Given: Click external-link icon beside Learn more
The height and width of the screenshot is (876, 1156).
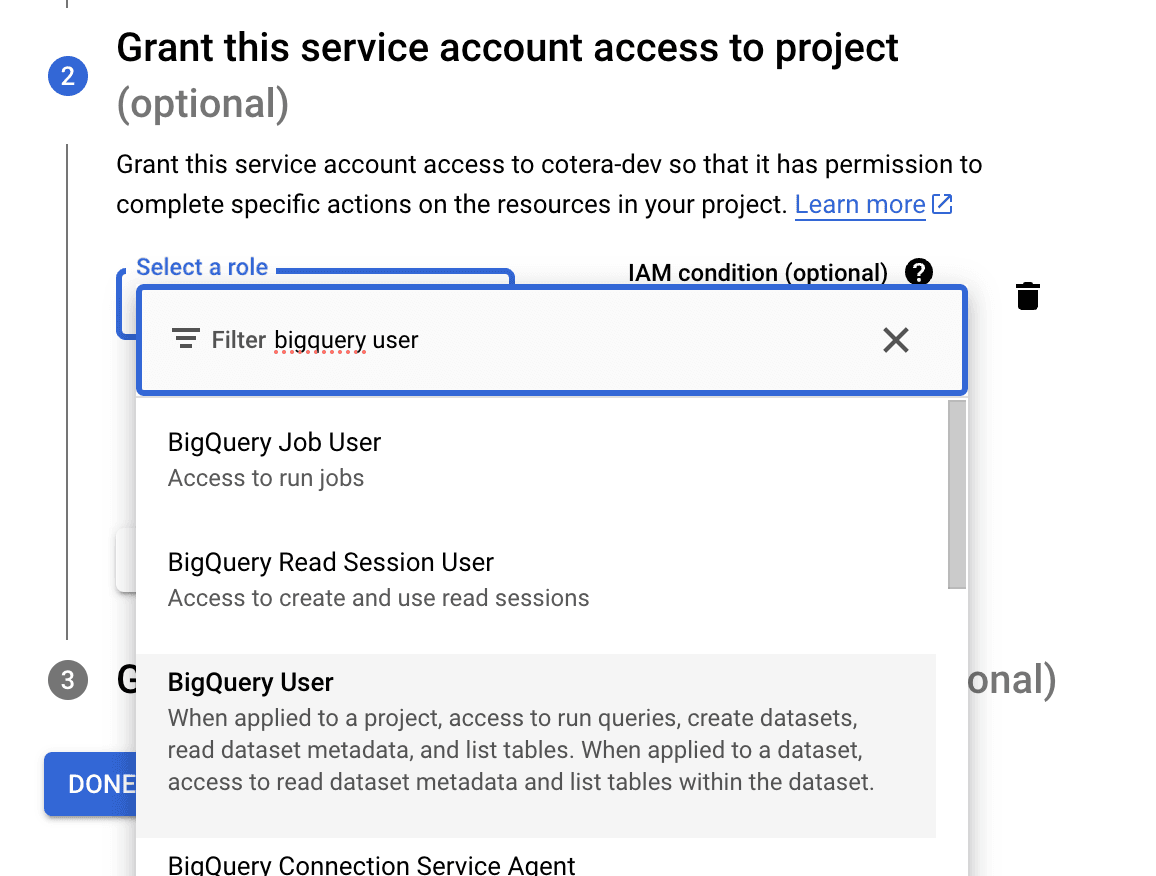Looking at the screenshot, I should 942,204.
